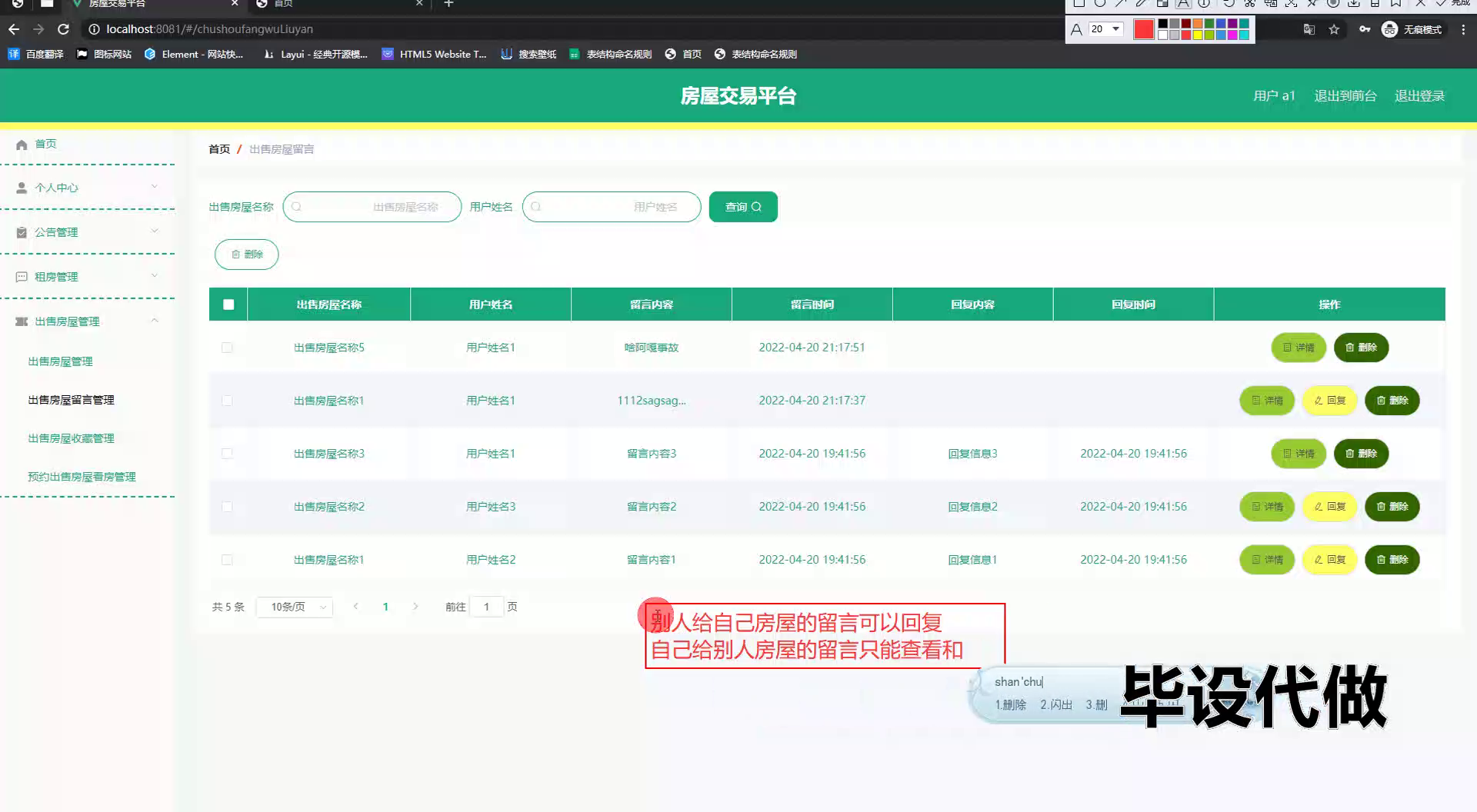Viewport: 1477px width, 812px height.
Task: Click page number 1 in pagination
Action: coord(385,607)
